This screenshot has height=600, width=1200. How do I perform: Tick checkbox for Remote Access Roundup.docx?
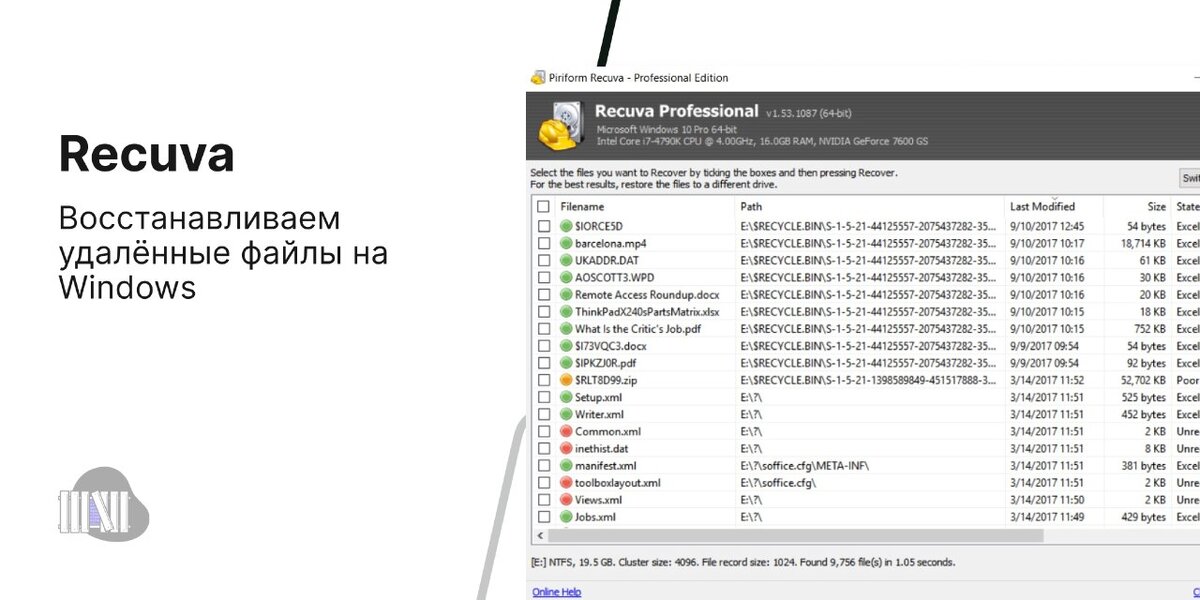[x=543, y=295]
